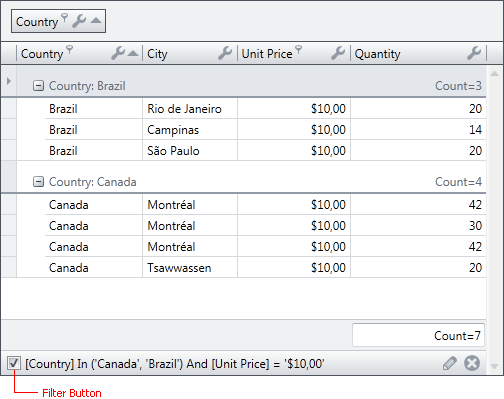The image size is (504, 399).
Task: Select the Tsawwassen city cell
Action: click(x=190, y=268)
